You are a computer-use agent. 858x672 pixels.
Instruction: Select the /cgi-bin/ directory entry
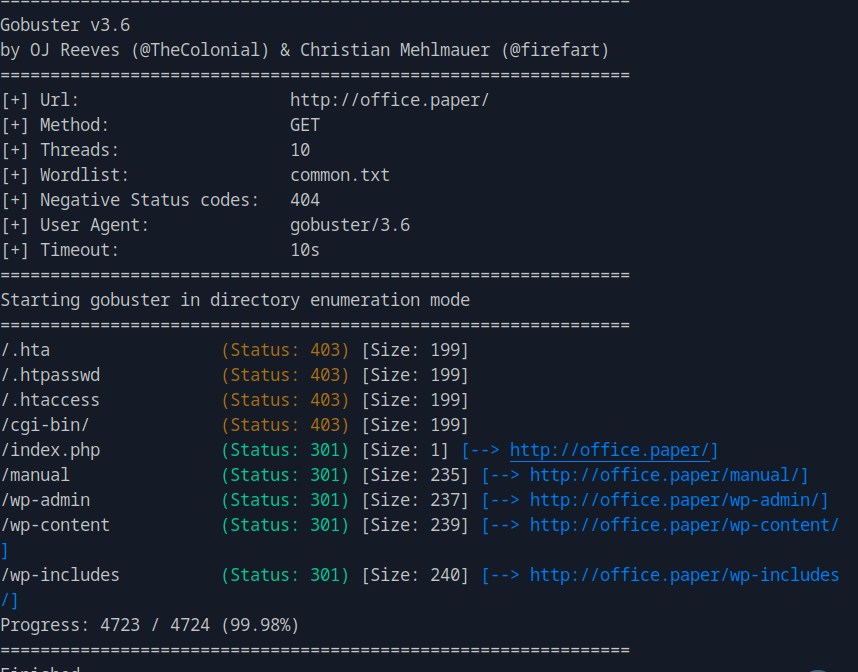point(45,425)
